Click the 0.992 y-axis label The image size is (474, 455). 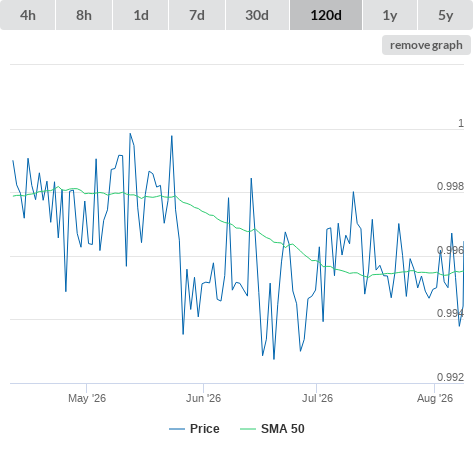(450, 377)
